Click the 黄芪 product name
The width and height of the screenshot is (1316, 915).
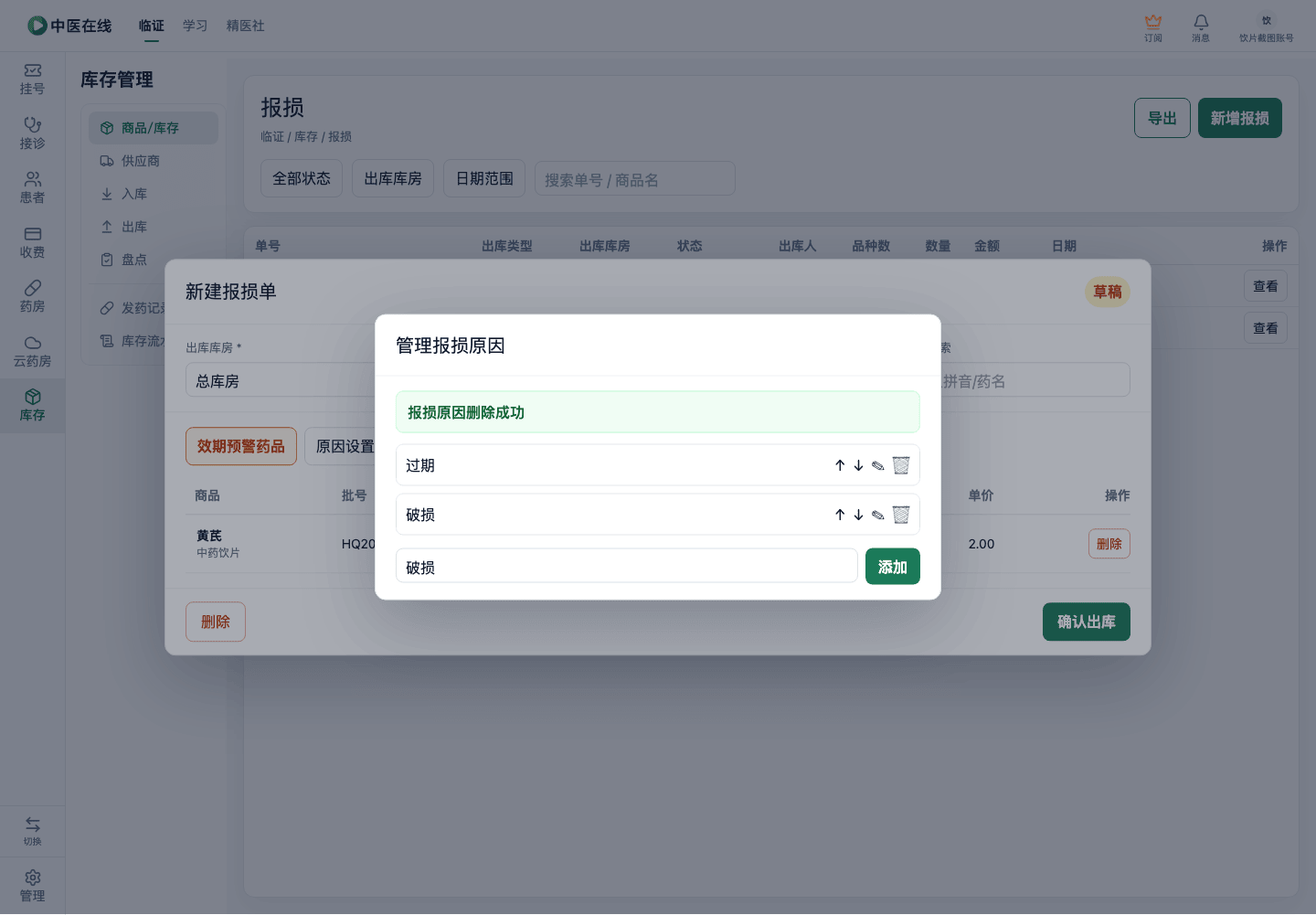tap(209, 536)
